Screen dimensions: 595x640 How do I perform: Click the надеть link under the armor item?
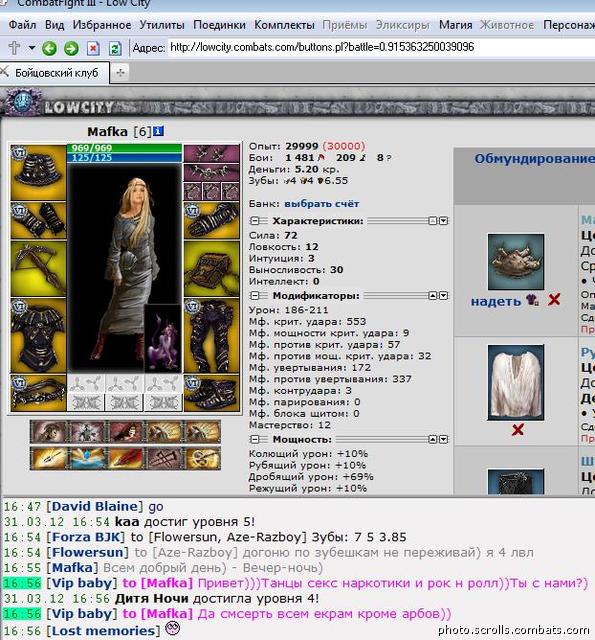click(x=496, y=301)
